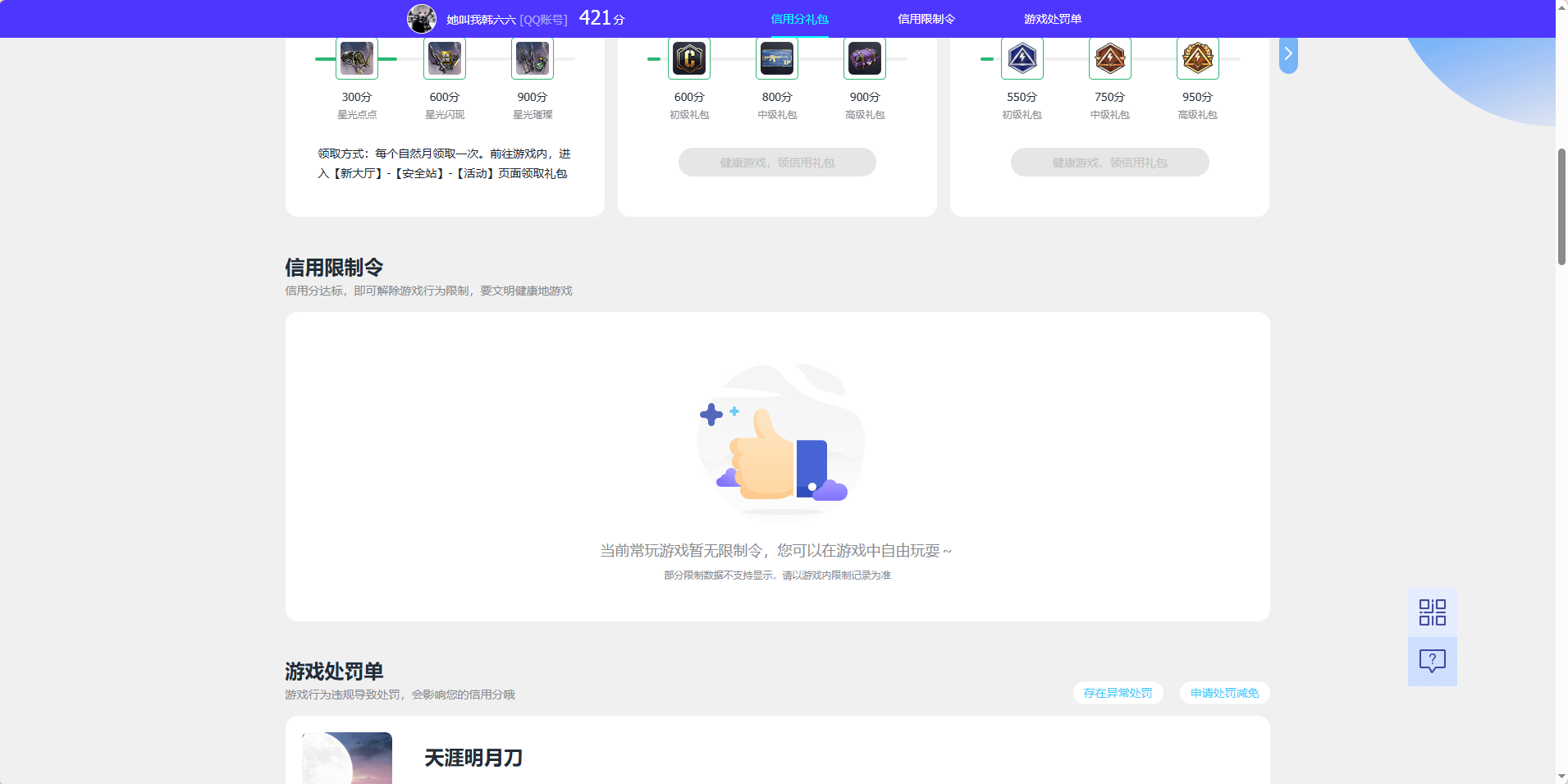Open the QR code panel icon
1568x784 pixels.
click(x=1431, y=612)
